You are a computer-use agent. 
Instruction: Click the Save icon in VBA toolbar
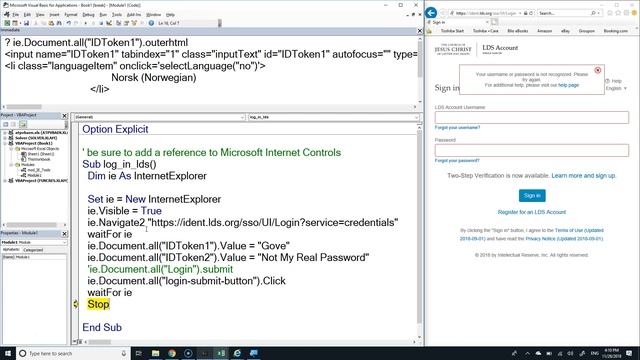click(27, 23)
